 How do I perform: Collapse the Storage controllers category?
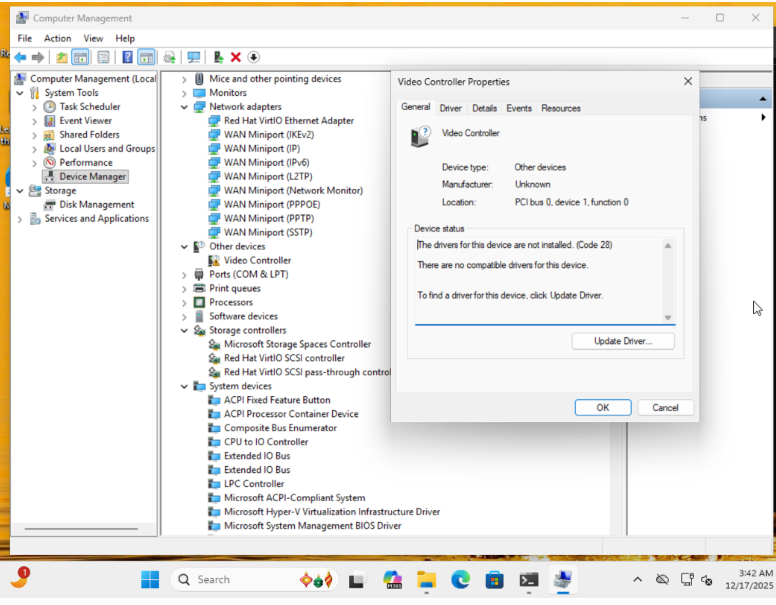(x=184, y=331)
